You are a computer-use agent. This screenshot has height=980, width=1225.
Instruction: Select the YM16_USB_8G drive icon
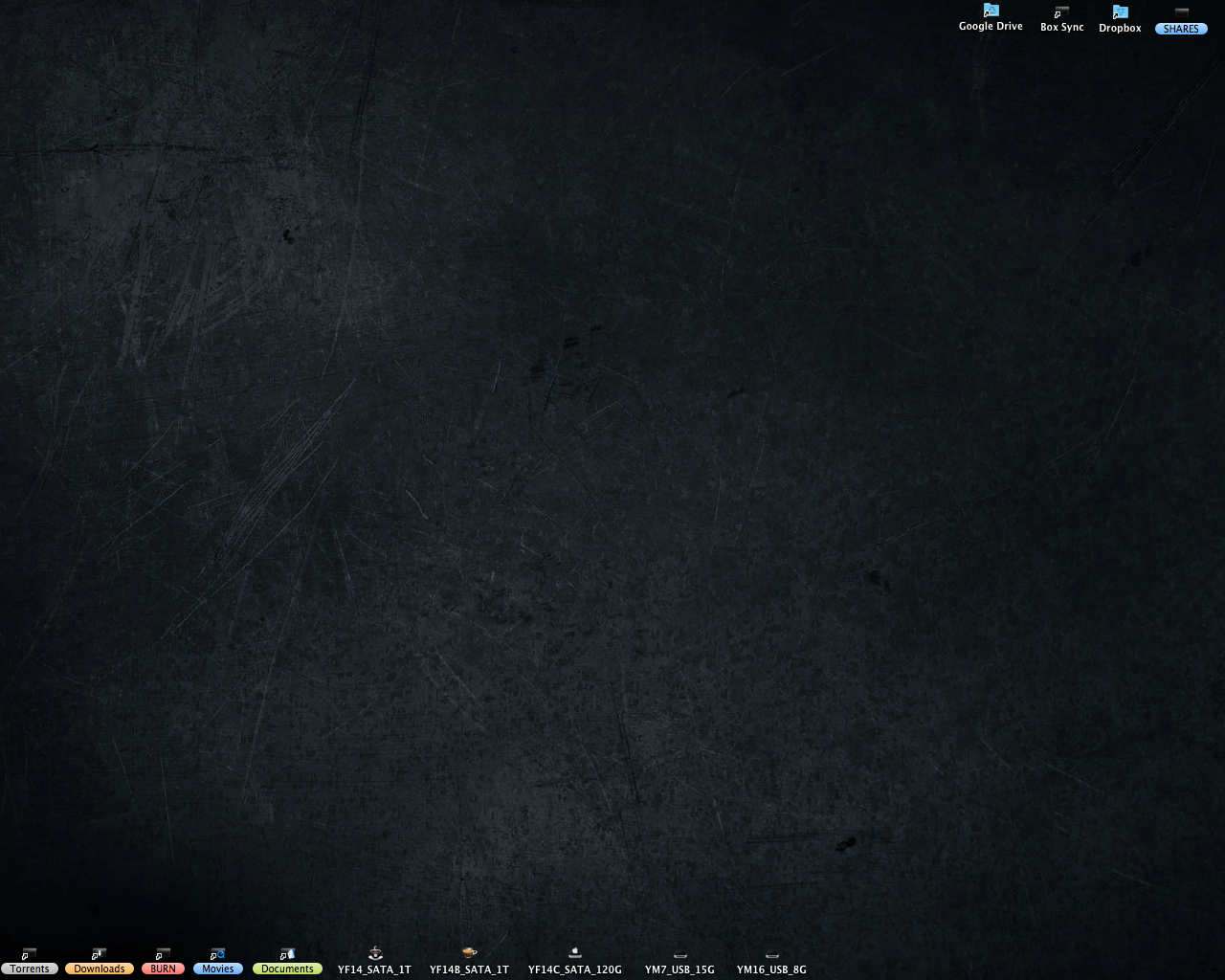(771, 954)
